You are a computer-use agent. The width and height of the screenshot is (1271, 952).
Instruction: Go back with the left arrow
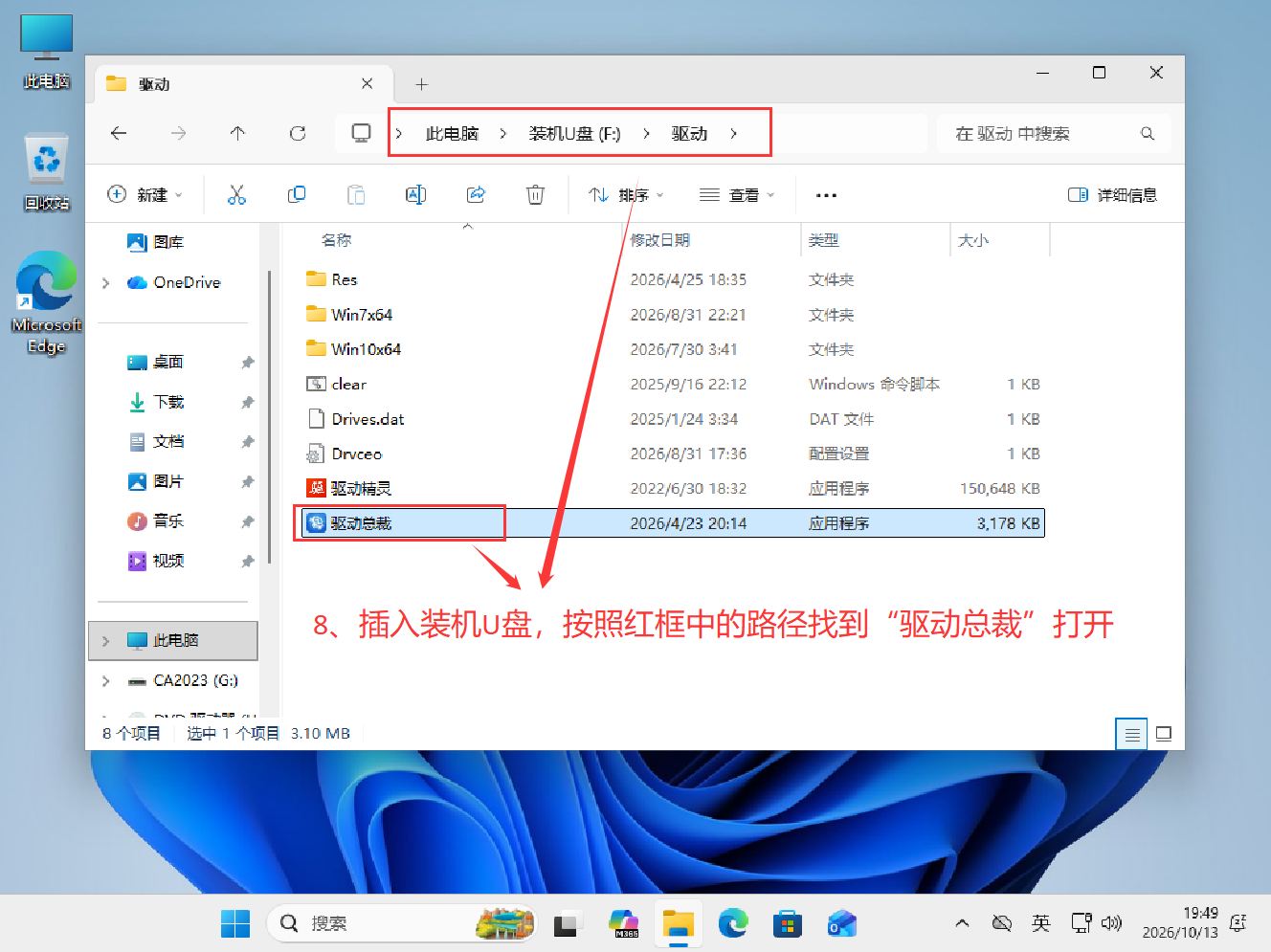click(x=119, y=134)
